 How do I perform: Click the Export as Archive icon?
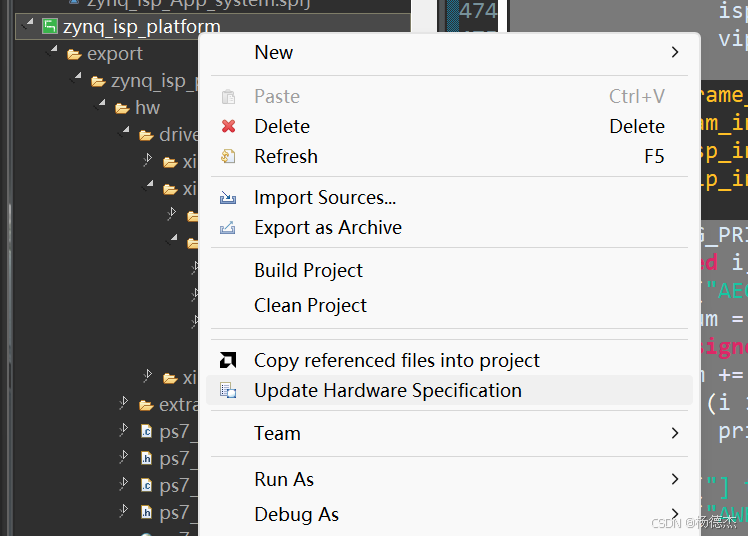228,228
